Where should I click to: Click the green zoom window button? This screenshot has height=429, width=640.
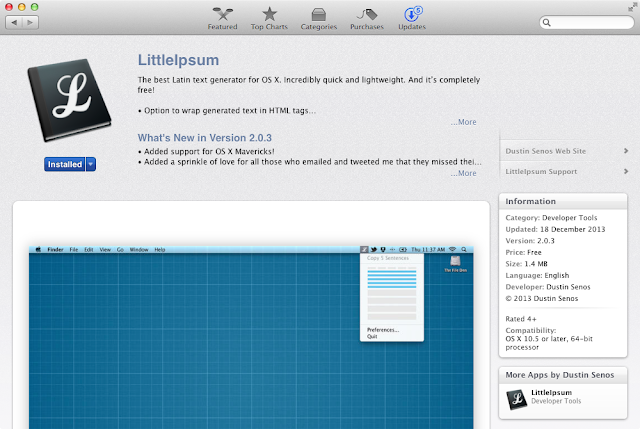tap(35, 7)
